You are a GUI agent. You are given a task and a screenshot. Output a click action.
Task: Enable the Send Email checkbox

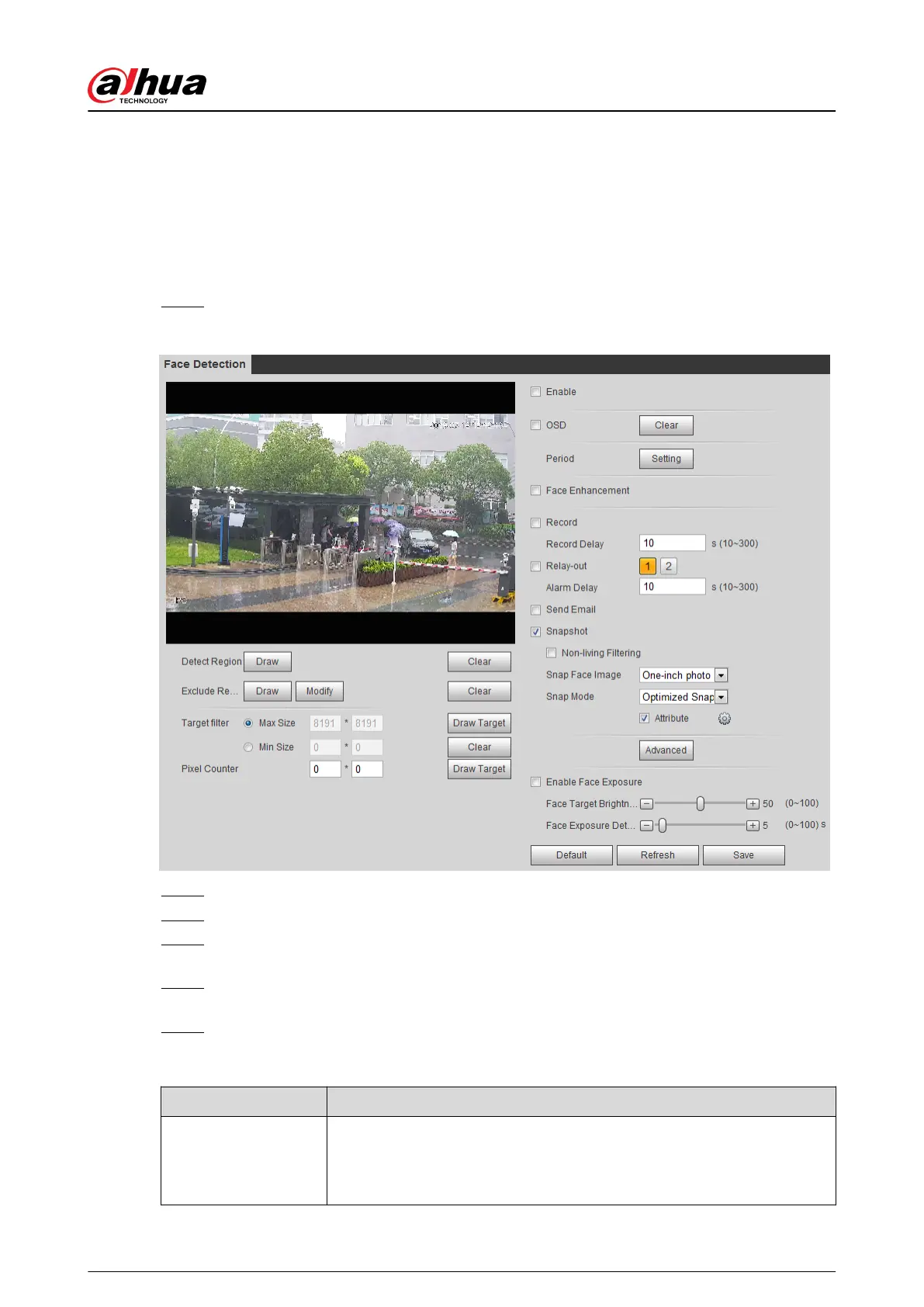point(535,610)
